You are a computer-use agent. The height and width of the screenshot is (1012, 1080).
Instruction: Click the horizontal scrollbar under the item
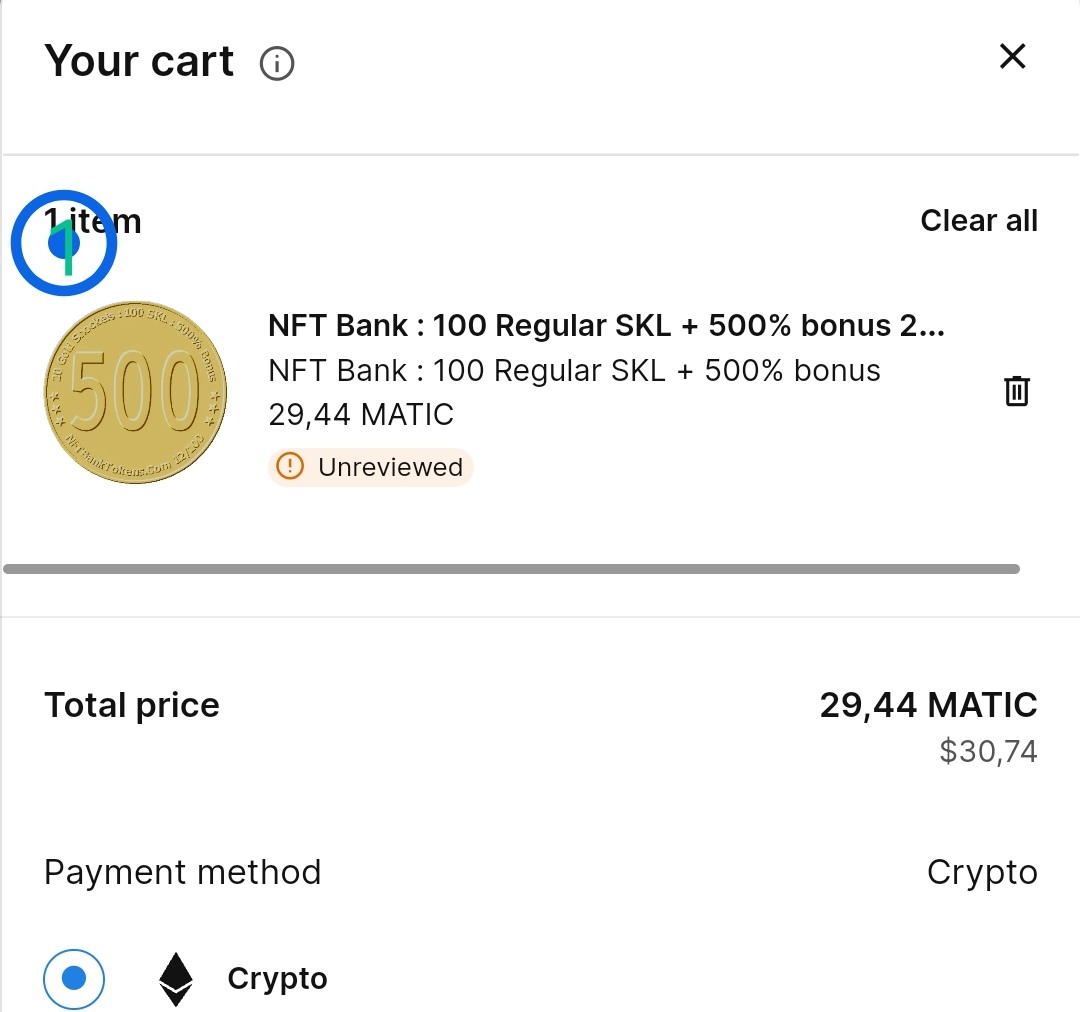[511, 569]
